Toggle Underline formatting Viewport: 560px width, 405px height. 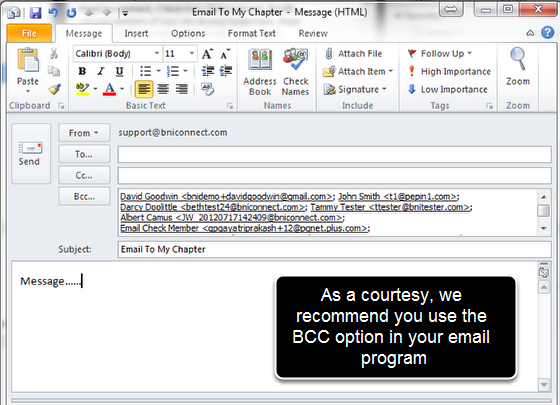point(120,71)
